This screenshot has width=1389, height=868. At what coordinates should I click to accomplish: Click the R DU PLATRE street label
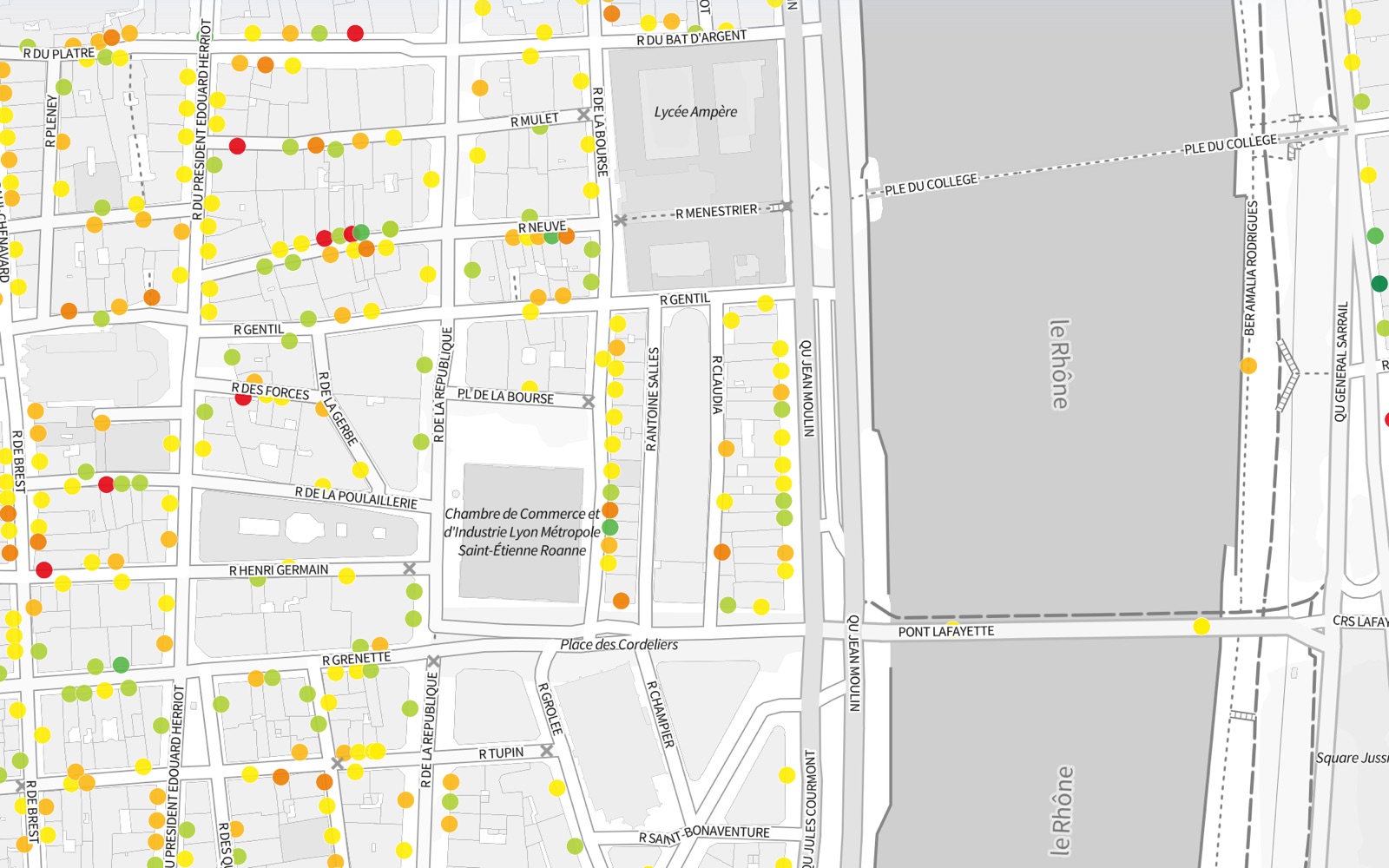[59, 54]
